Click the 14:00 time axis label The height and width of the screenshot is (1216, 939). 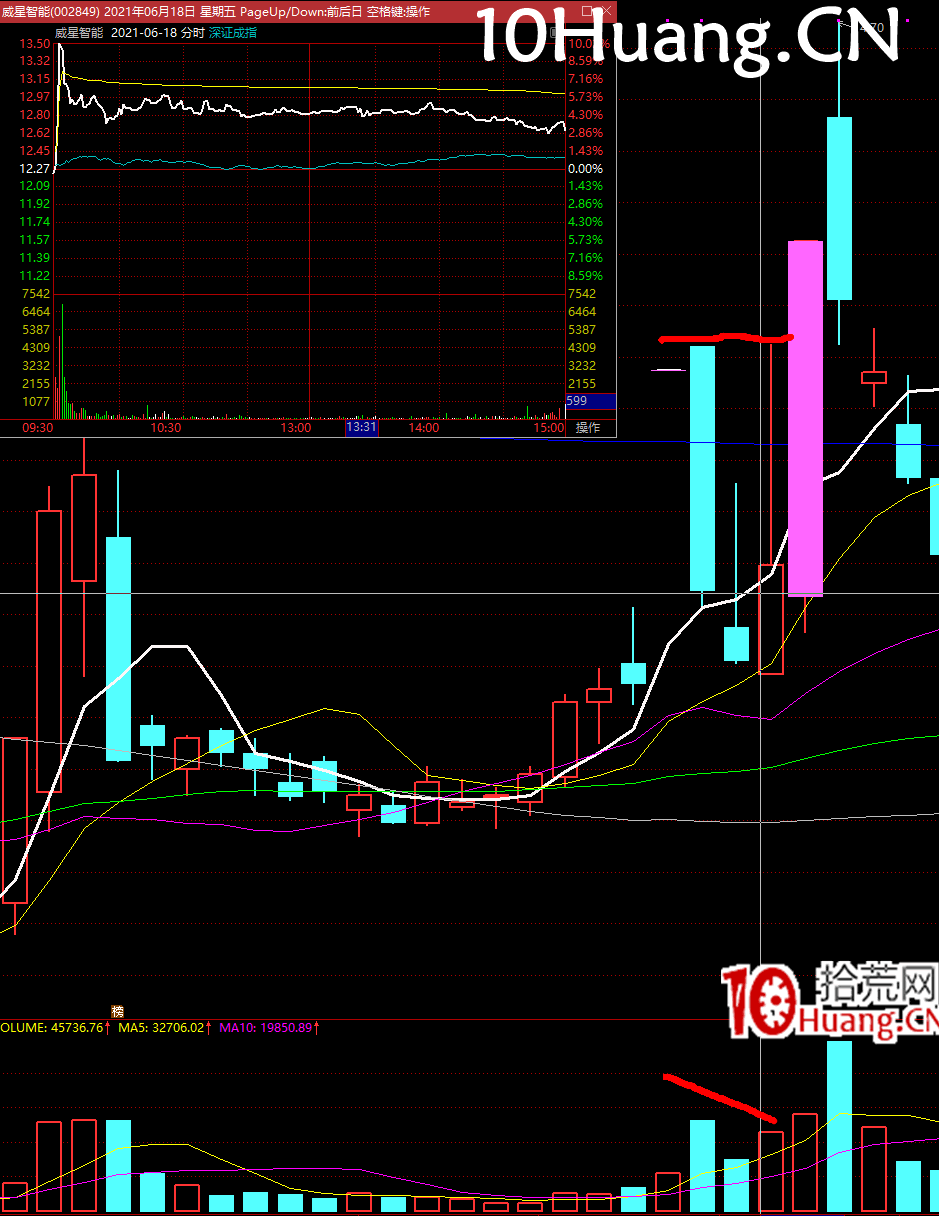coord(424,428)
